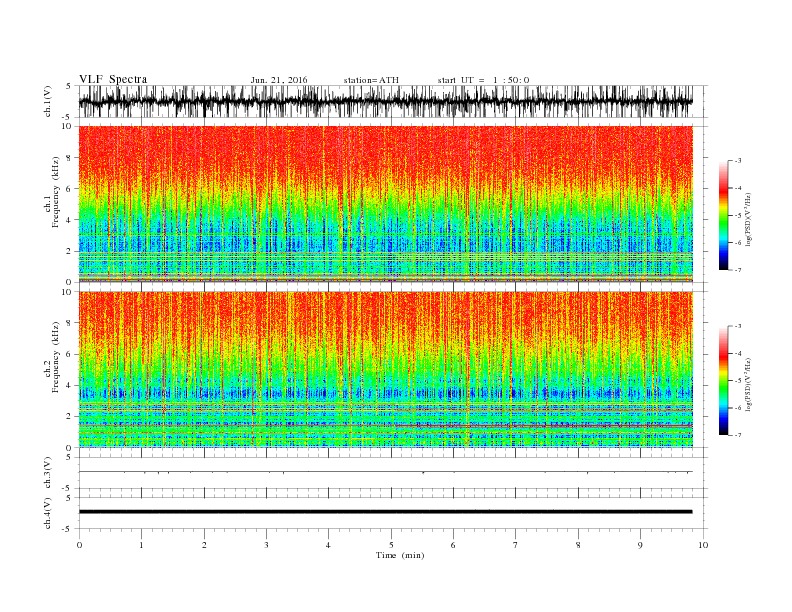Click the "start UT = 1:50:0" header text
The height and width of the screenshot is (612, 792).
click(x=483, y=80)
